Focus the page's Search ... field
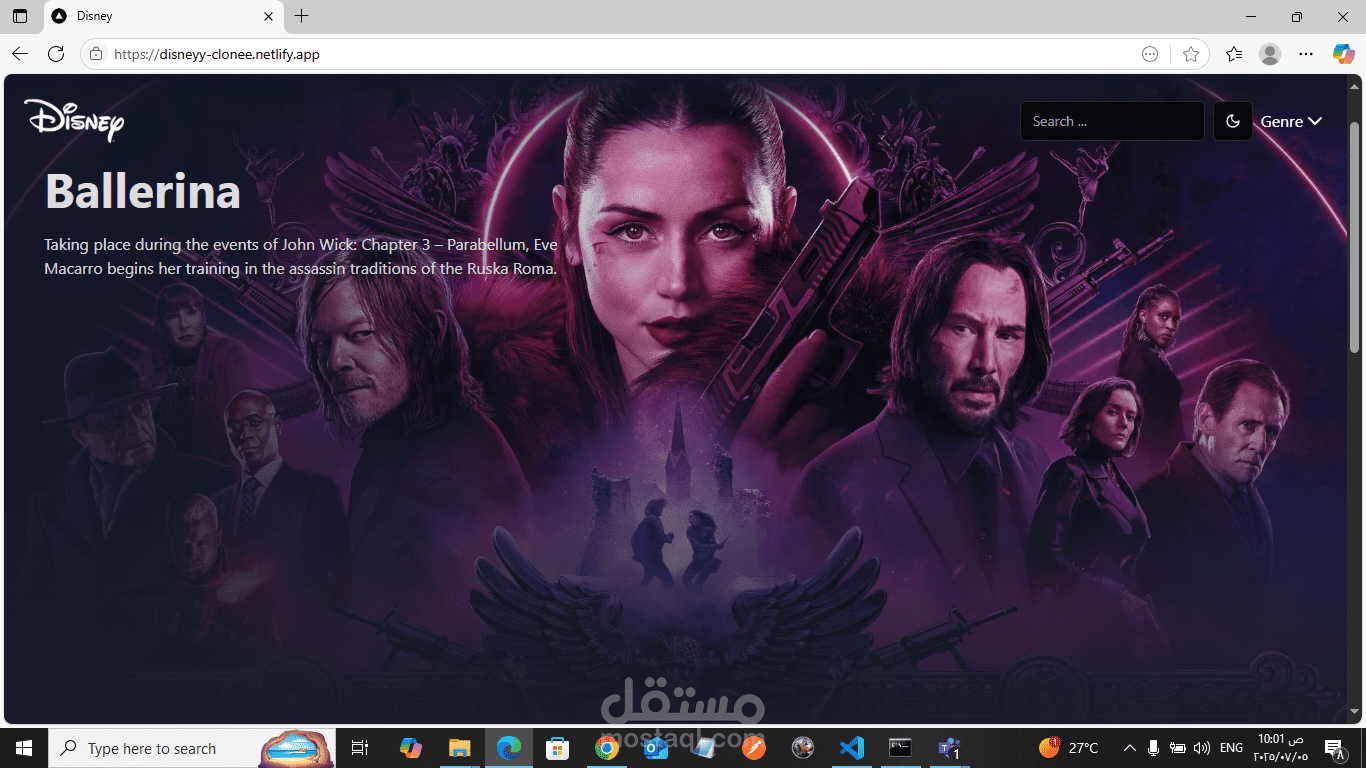 [1112, 121]
